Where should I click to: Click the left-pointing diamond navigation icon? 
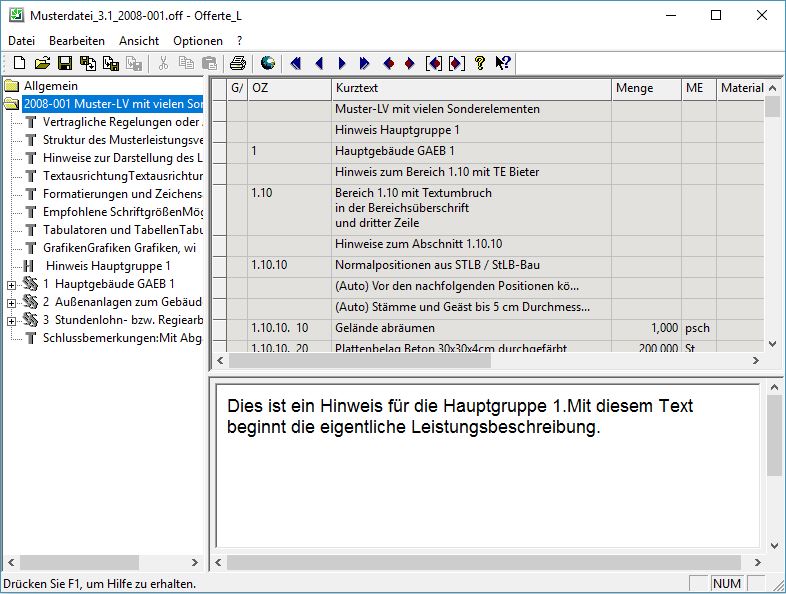388,63
